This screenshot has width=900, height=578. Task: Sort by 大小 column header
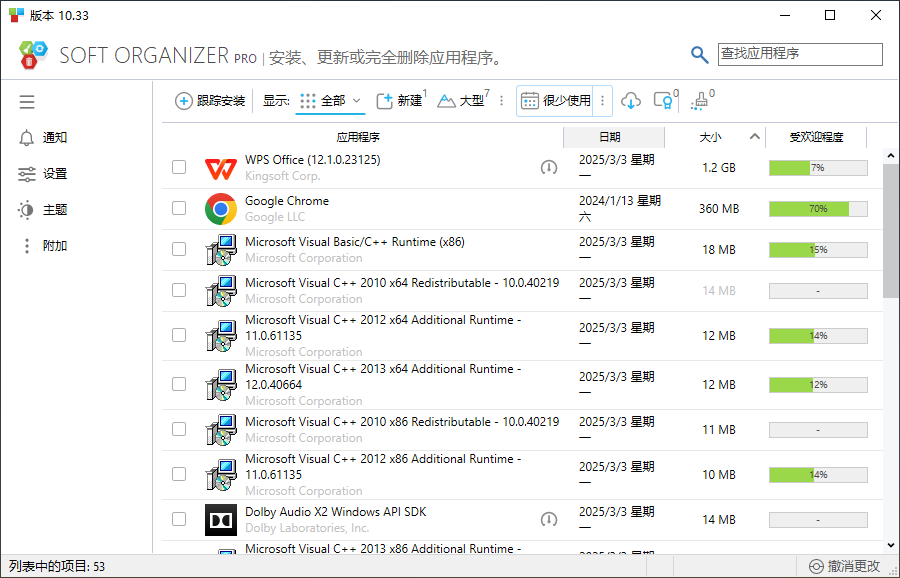(x=710, y=137)
